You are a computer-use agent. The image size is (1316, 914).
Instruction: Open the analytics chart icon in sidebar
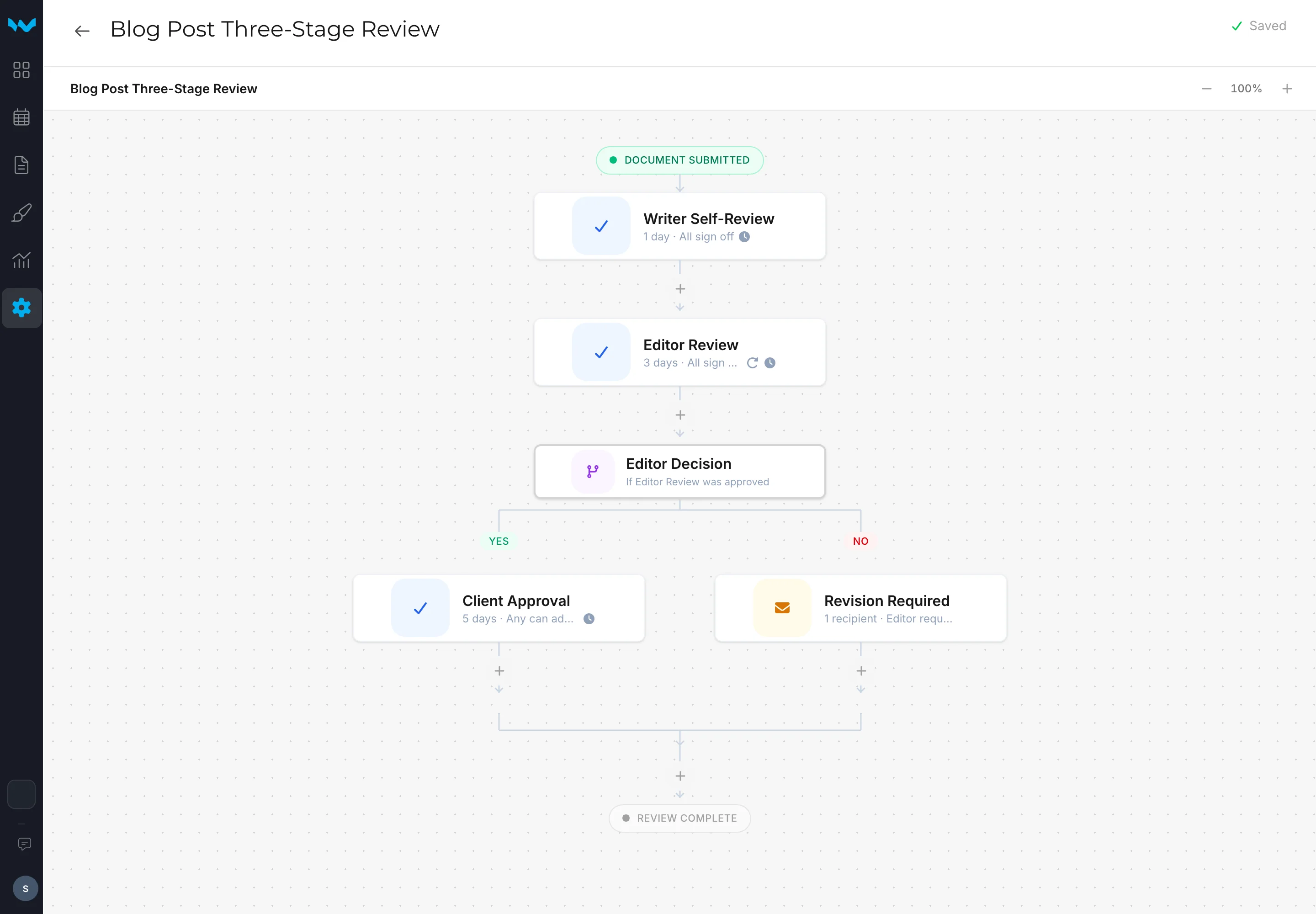21,260
